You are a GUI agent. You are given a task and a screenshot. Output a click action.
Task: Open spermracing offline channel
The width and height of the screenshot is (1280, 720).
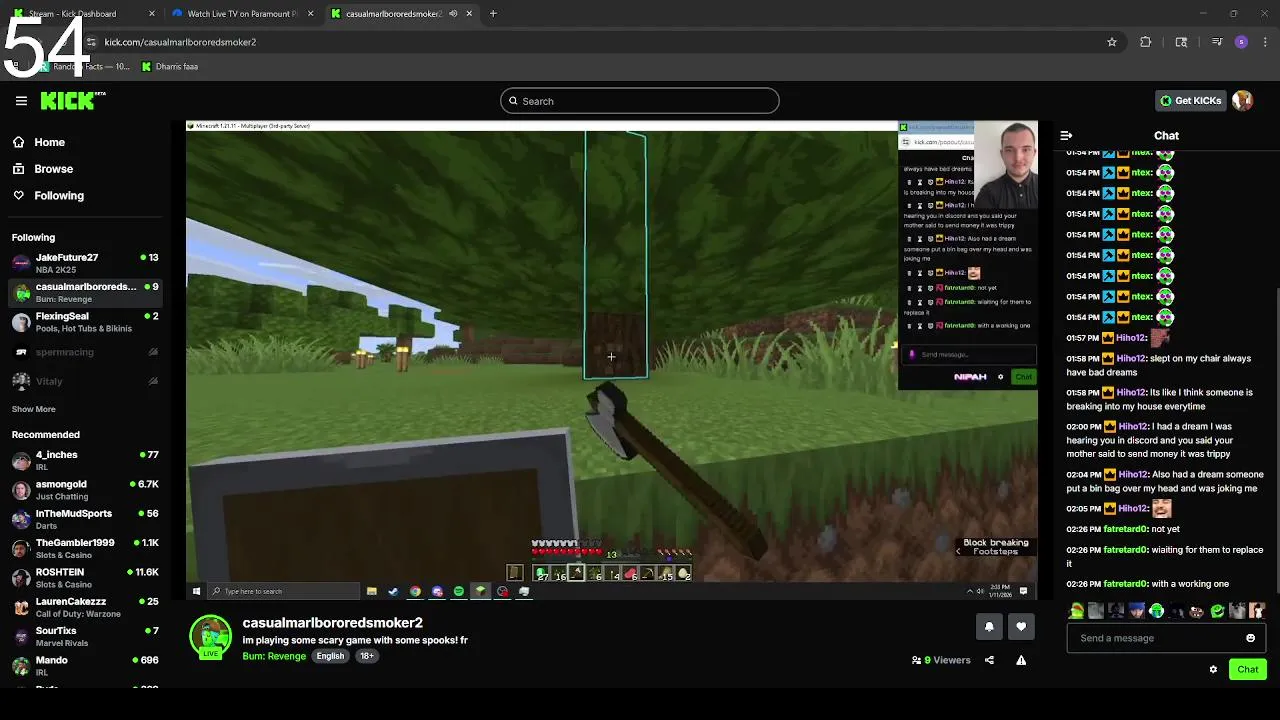click(85, 352)
